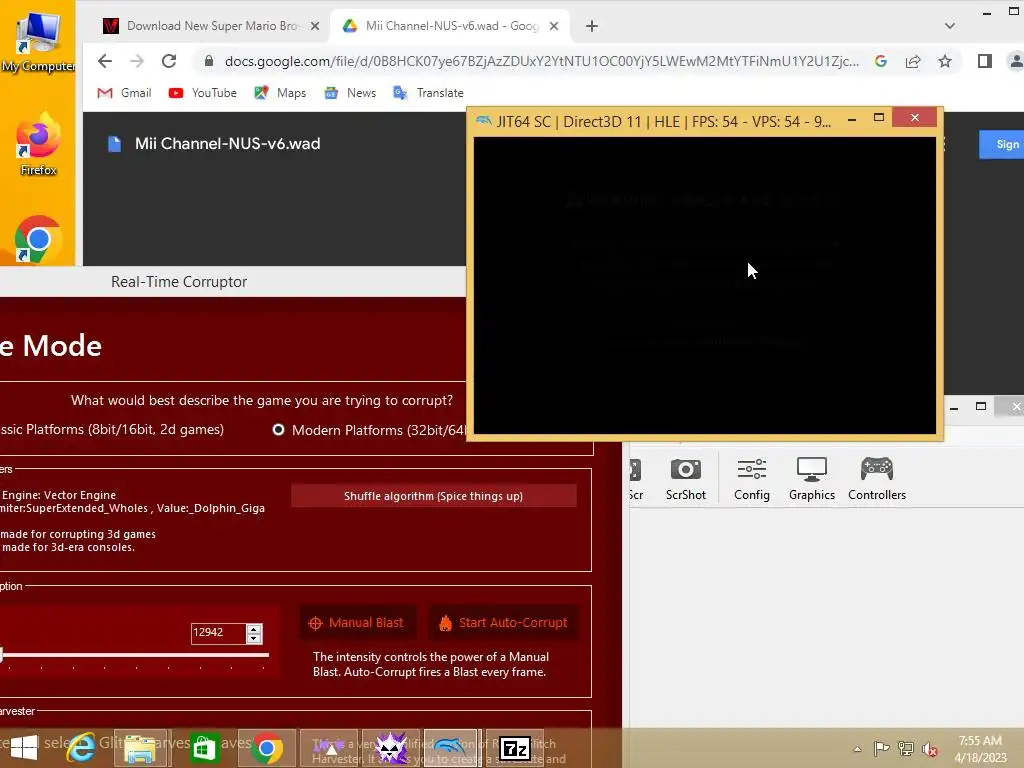
Task: Click the Dolphin emulator taskbar icon
Action: click(x=451, y=748)
